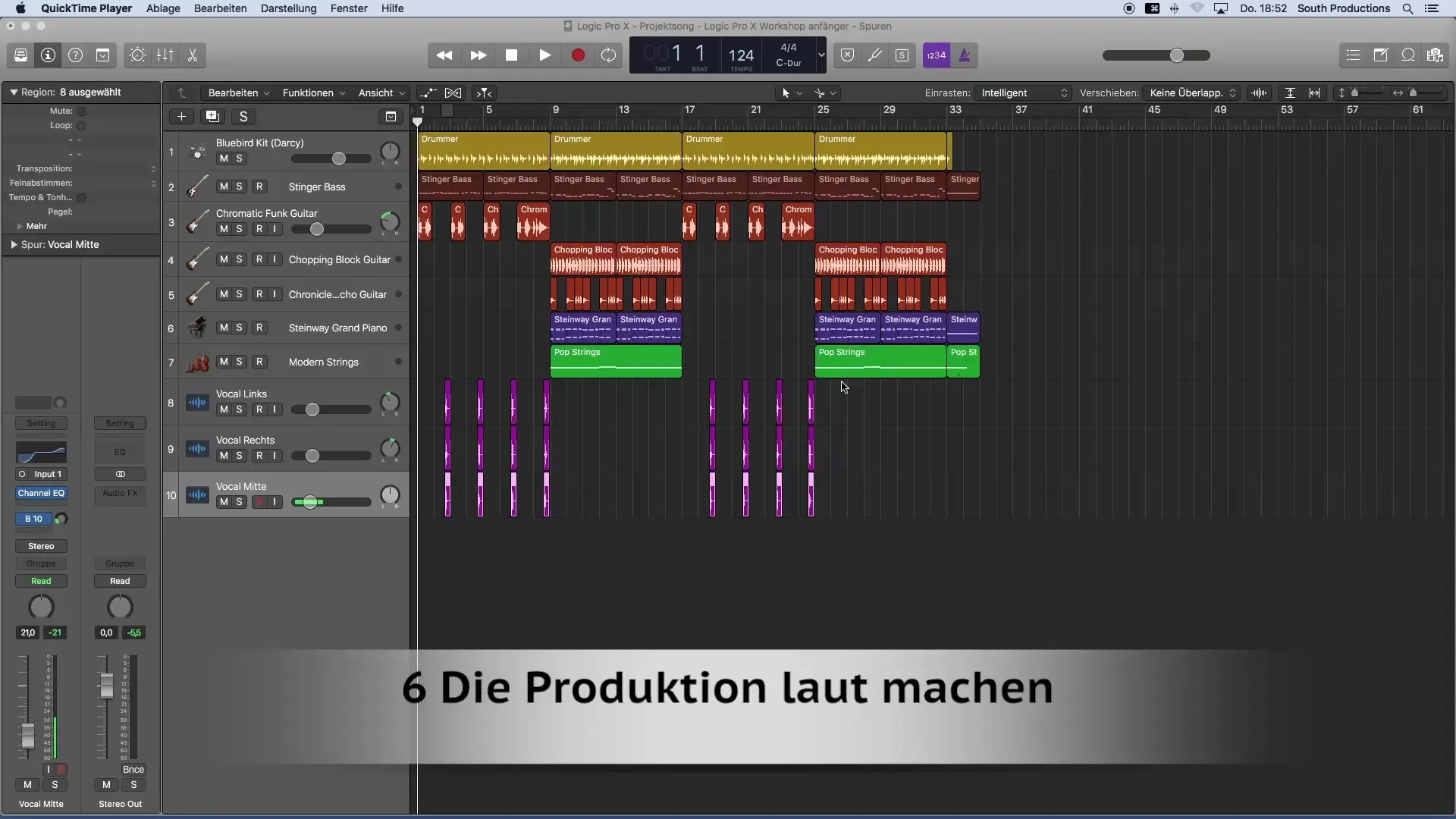Click the 124 tempo display
This screenshot has height=819, width=1456.
click(x=741, y=55)
